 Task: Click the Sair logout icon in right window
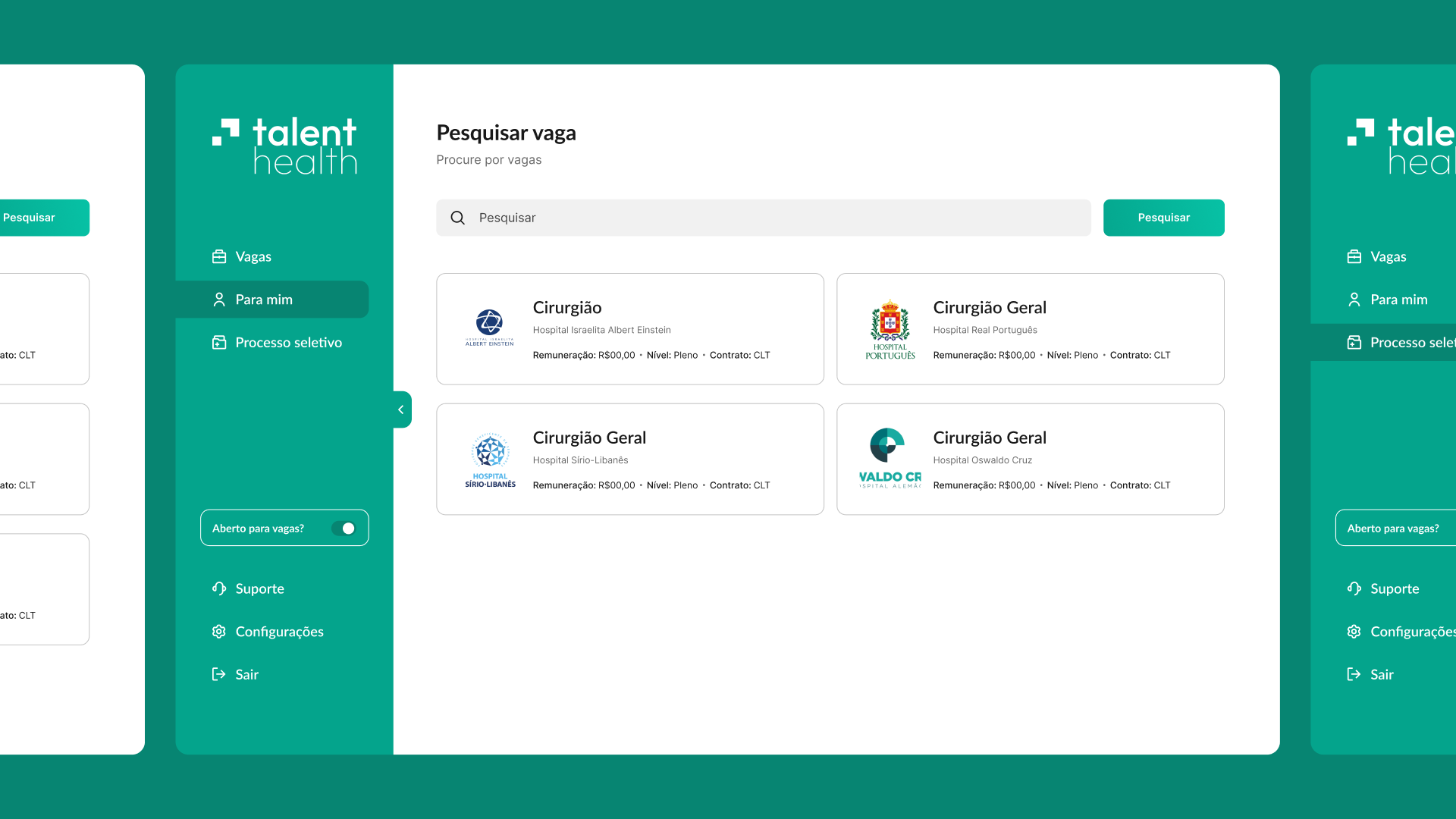tap(1354, 674)
